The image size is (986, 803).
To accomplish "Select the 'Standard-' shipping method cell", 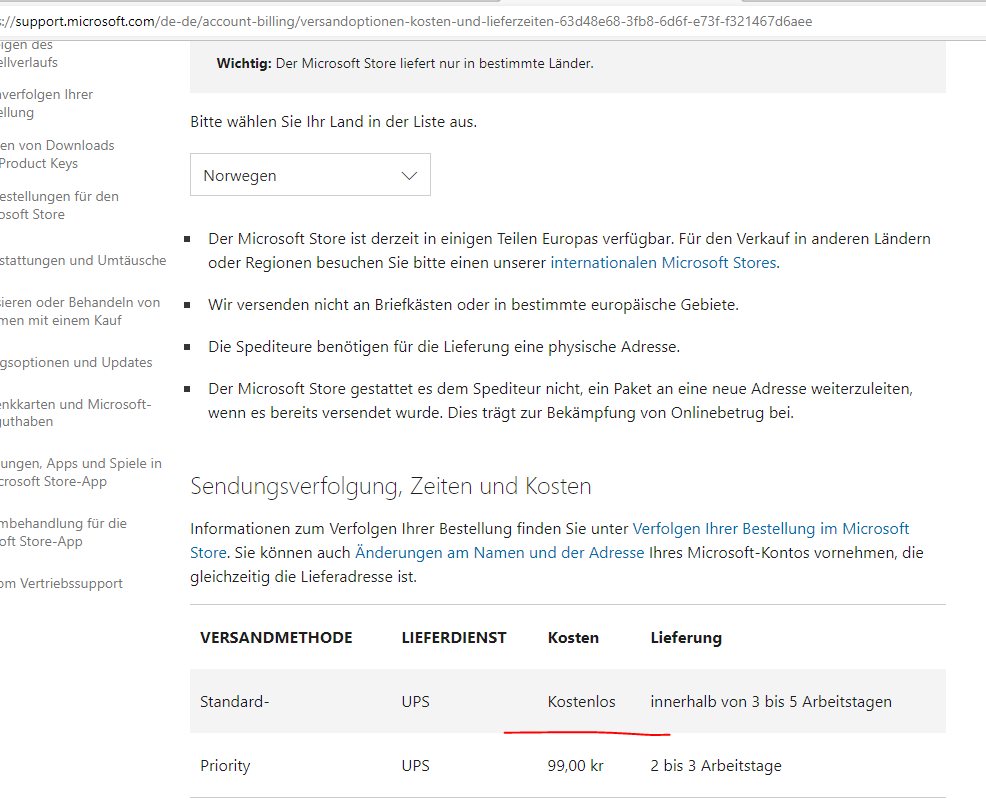I will pyautogui.click(x=235, y=702).
